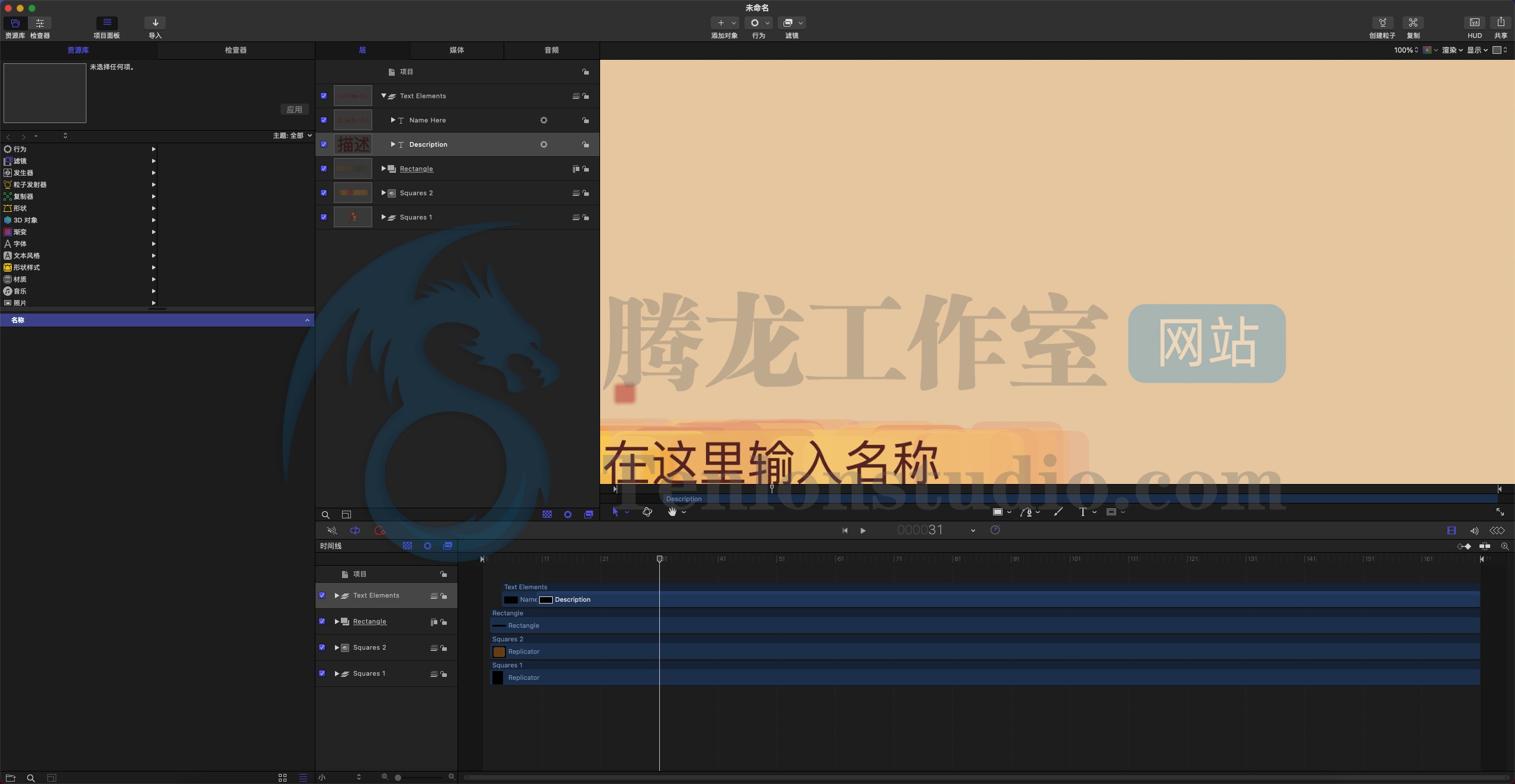Image resolution: width=1515 pixels, height=784 pixels.
Task: Switch to the 媒体 Media tab
Action: pos(457,50)
